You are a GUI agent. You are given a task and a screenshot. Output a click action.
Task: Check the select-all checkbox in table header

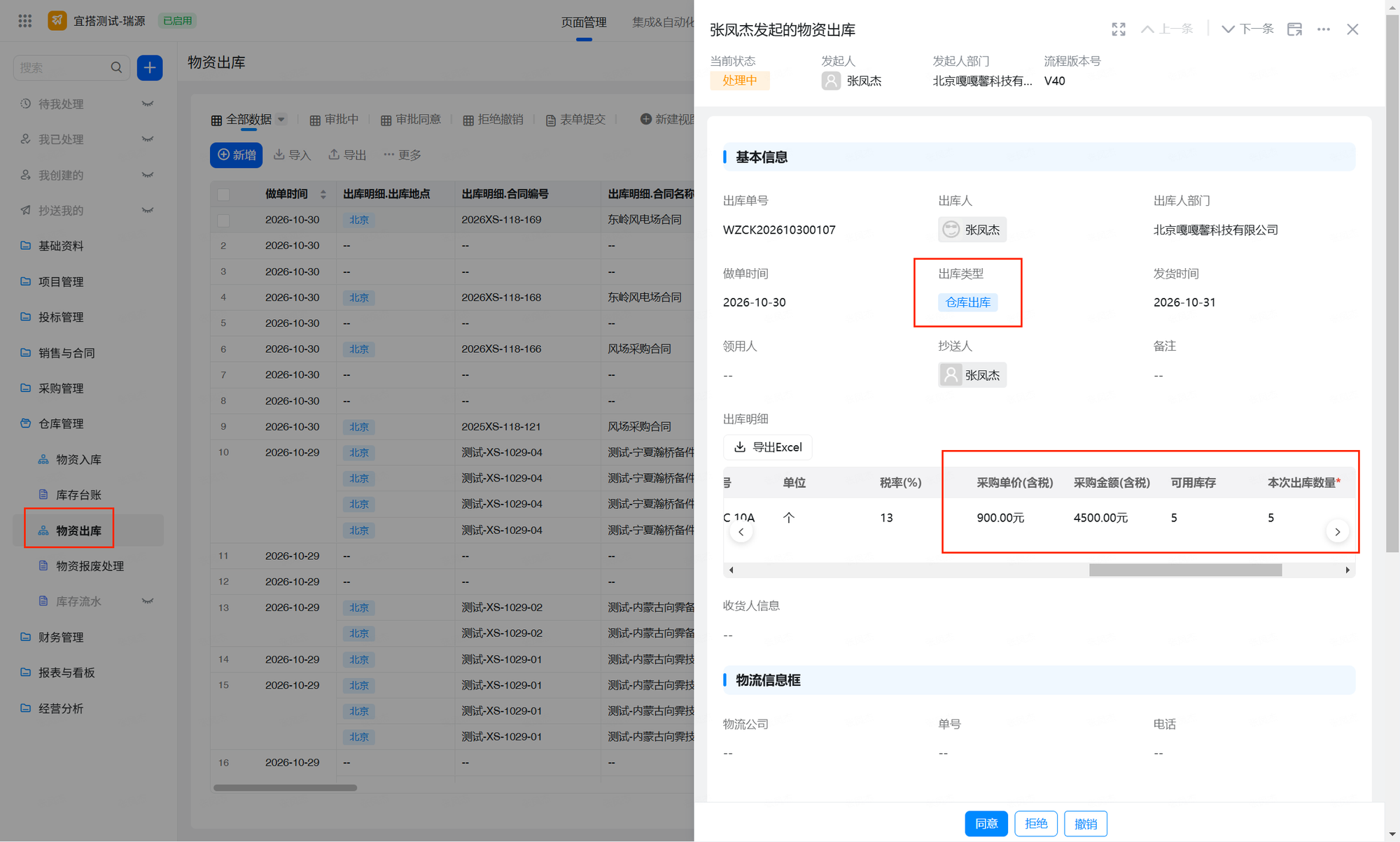tap(223, 195)
